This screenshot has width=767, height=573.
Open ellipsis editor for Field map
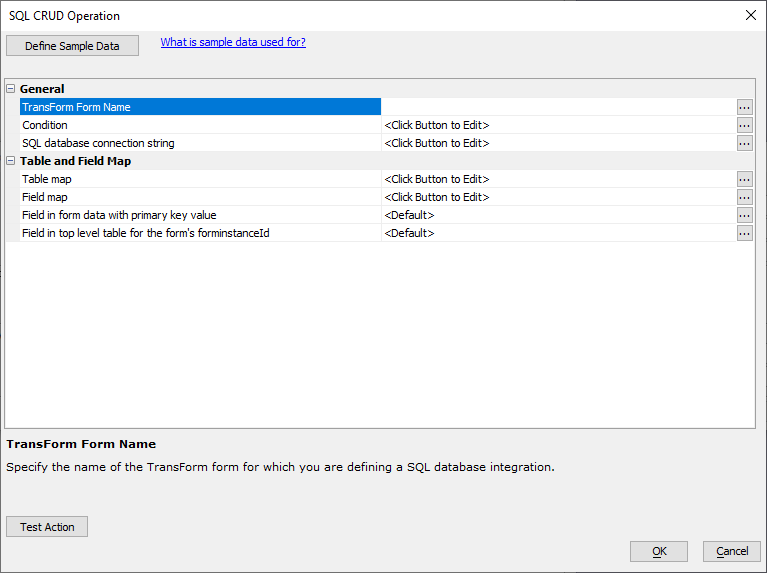[x=744, y=197]
